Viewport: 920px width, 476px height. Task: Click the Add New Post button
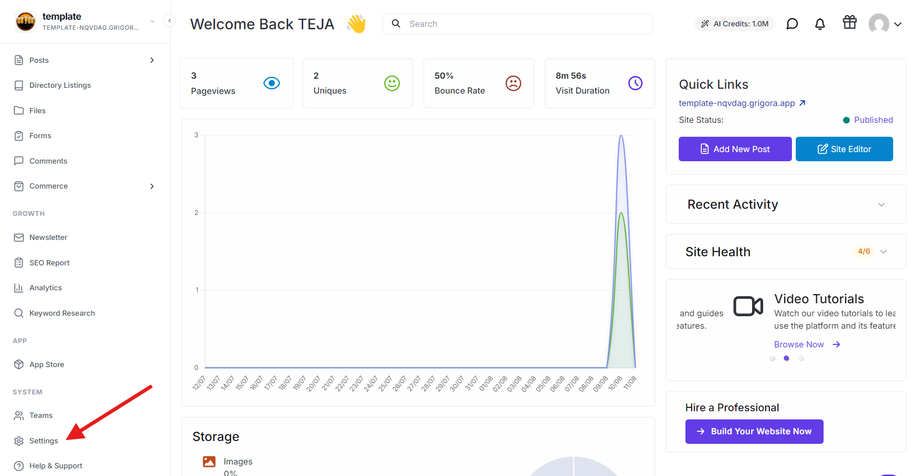click(x=735, y=149)
